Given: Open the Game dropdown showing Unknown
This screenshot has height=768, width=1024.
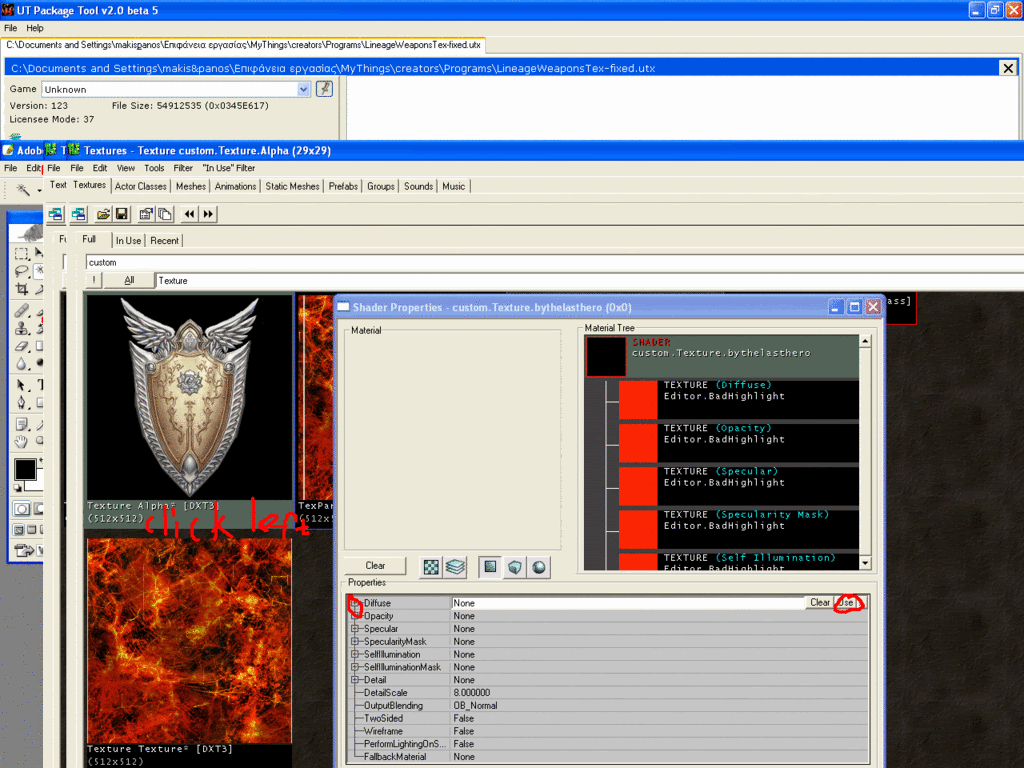Looking at the screenshot, I should (304, 89).
